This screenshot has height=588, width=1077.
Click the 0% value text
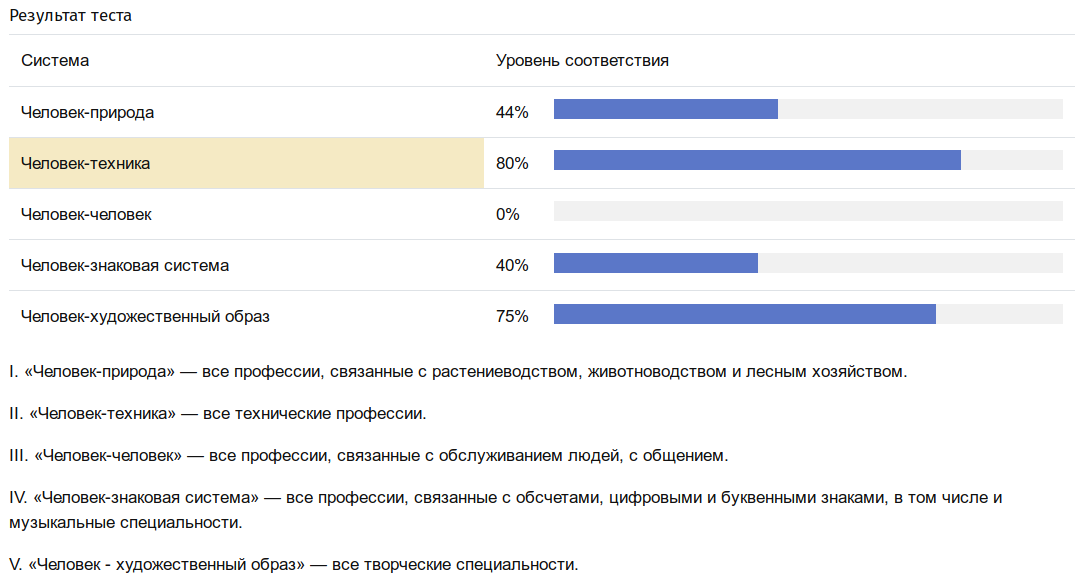(x=508, y=214)
